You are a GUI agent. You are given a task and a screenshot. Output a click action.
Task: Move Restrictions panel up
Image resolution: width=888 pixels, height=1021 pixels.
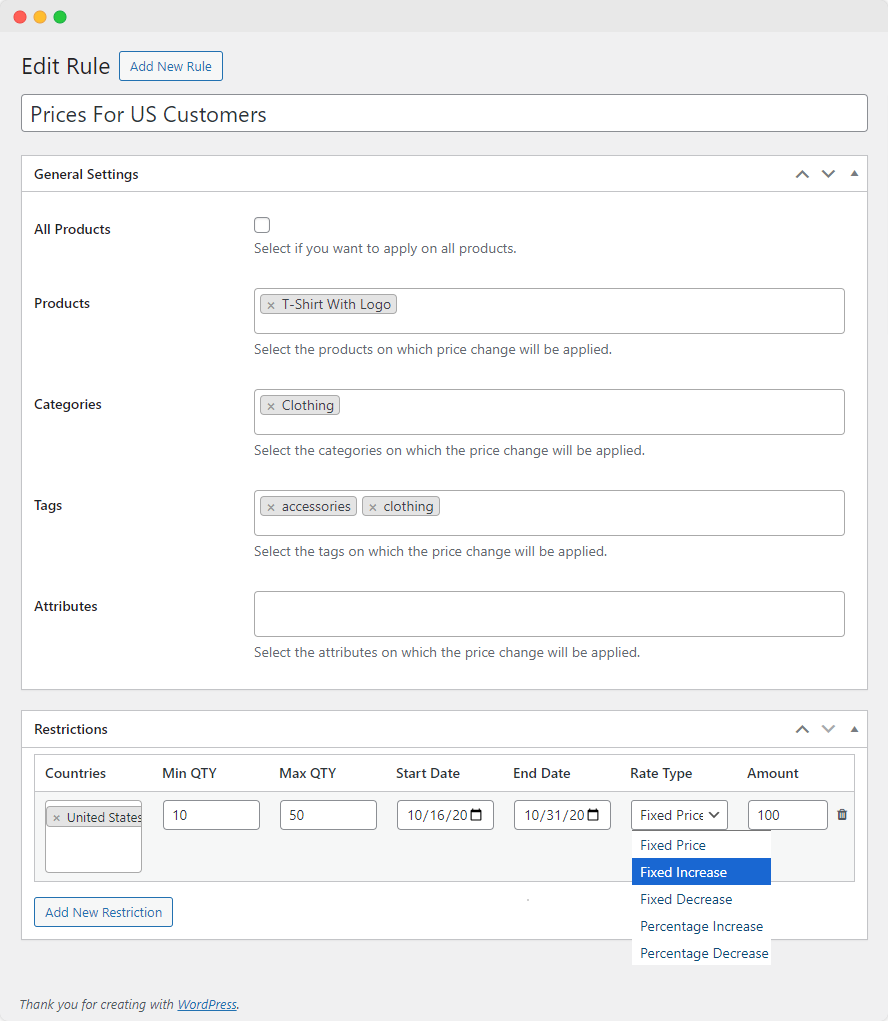(802, 729)
